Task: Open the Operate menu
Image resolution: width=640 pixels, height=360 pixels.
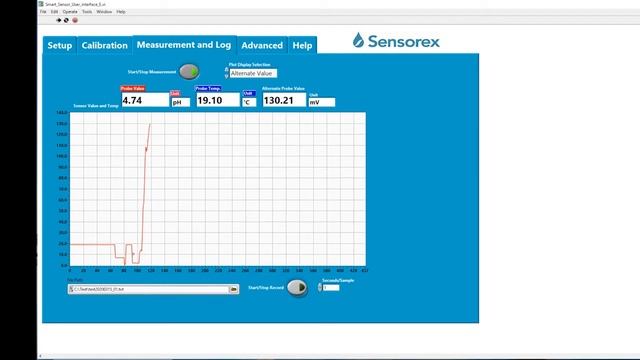Action: point(70,12)
